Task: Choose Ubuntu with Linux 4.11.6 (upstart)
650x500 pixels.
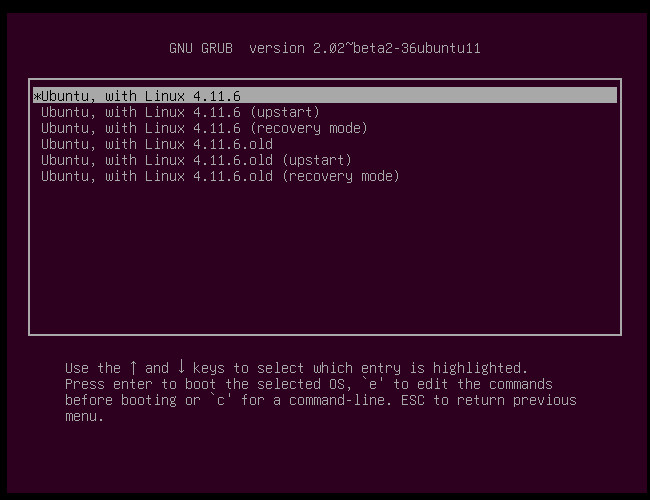Action: coord(180,112)
